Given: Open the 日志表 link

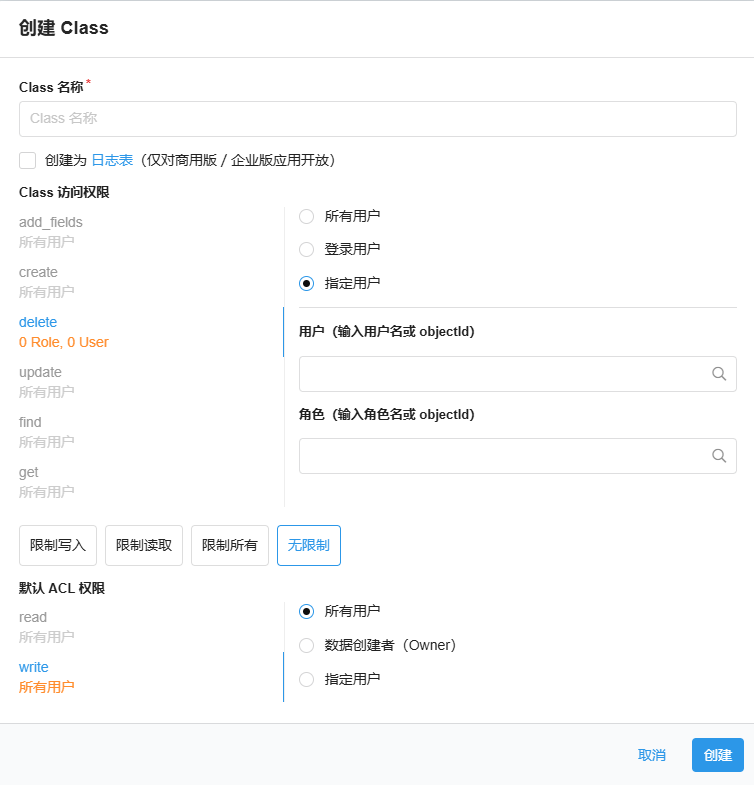Looking at the screenshot, I should [x=112, y=160].
